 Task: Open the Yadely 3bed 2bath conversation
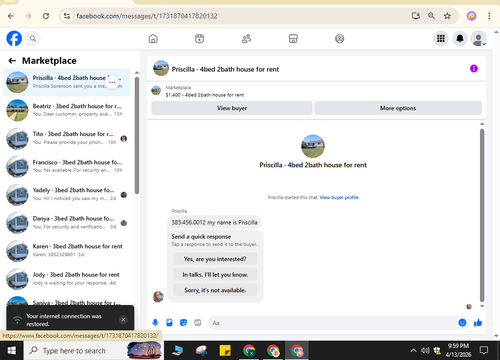click(67, 194)
